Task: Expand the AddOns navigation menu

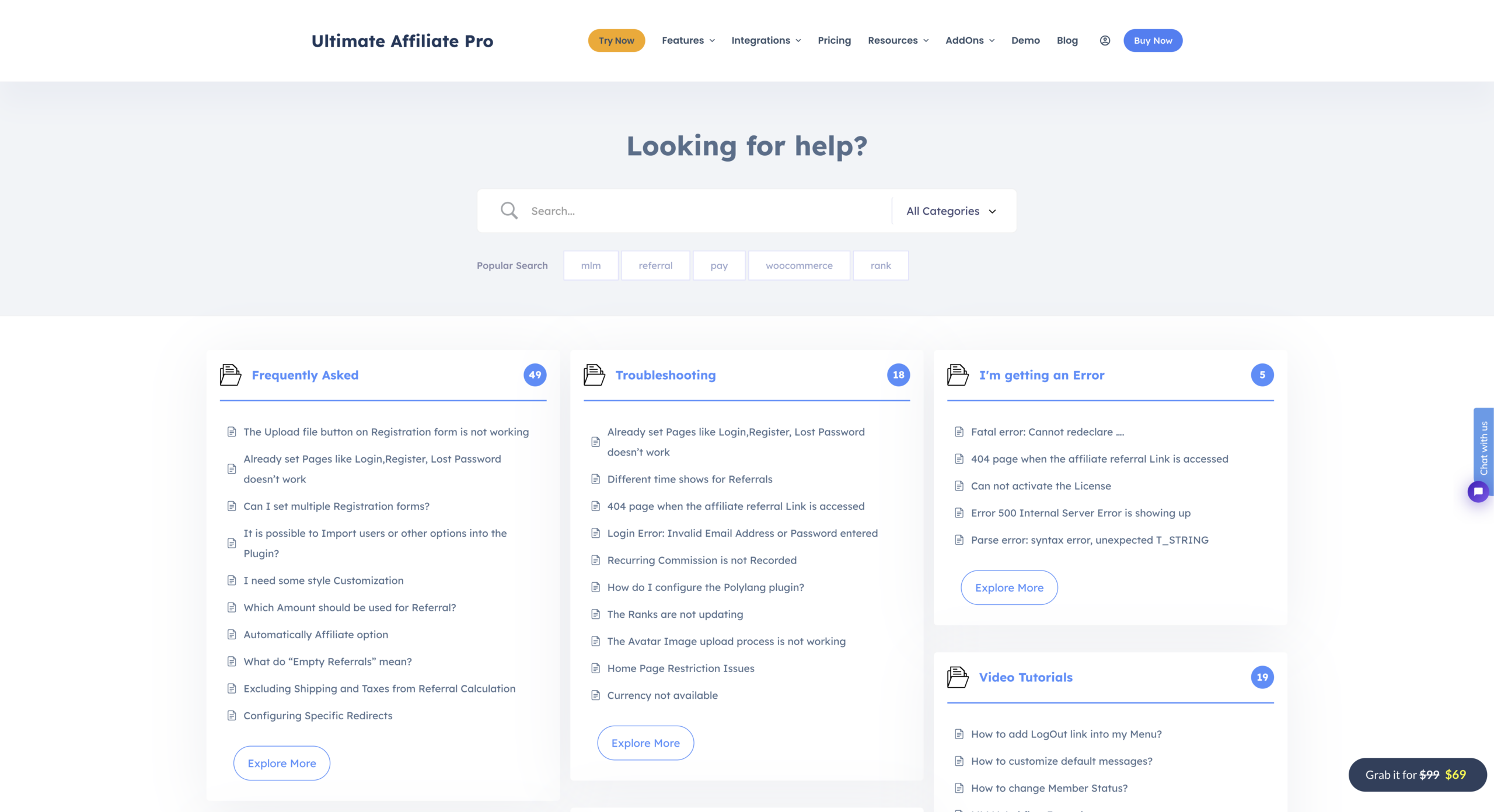Action: coord(970,40)
